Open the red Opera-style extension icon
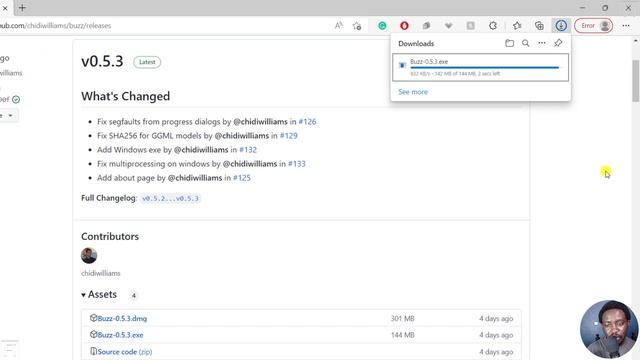Screen dimensions: 640x360 tap(404, 26)
